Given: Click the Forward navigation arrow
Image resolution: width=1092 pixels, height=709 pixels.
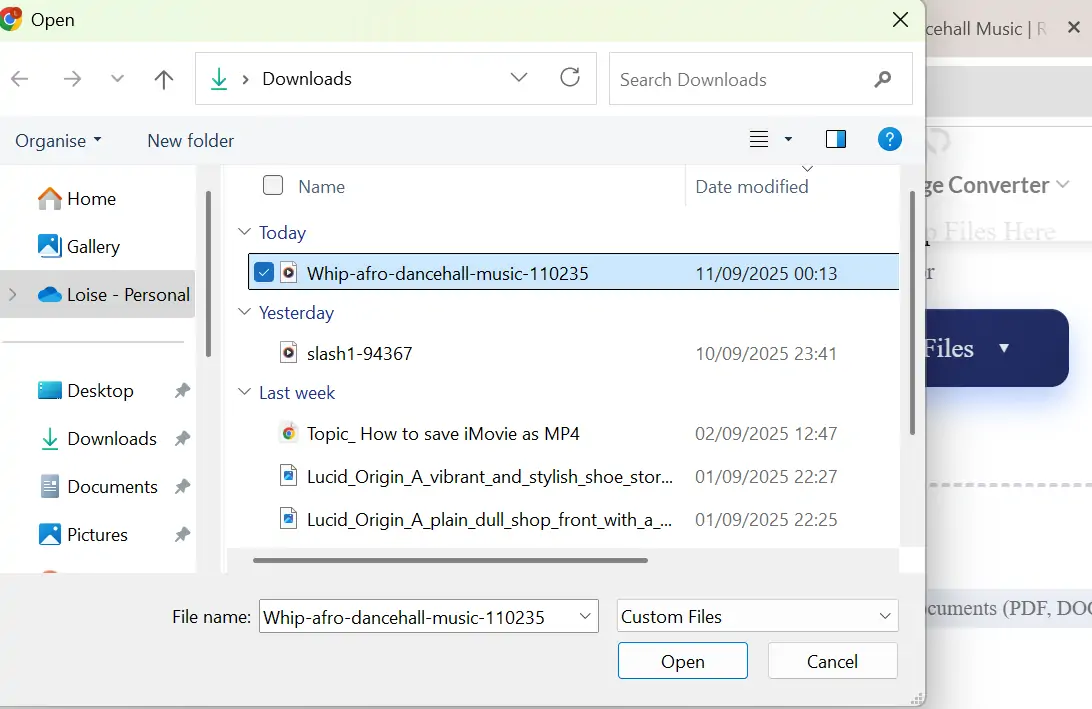Looking at the screenshot, I should tap(72, 80).
